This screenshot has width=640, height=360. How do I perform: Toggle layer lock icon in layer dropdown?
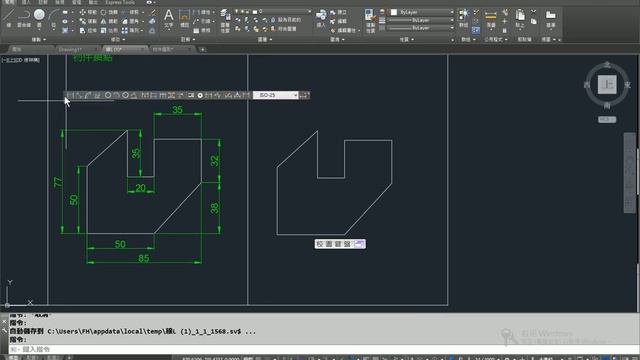click(x=249, y=11)
